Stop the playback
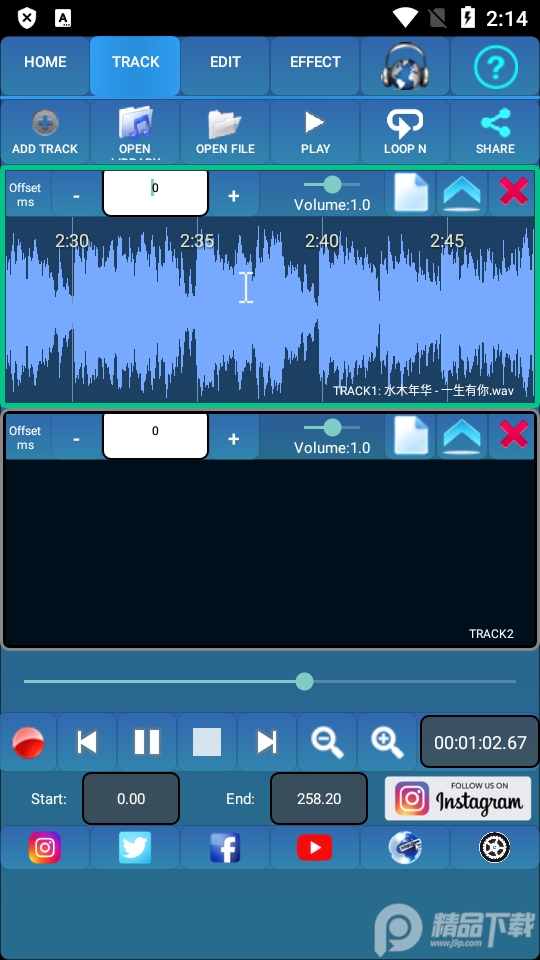The image size is (540, 960). [x=207, y=741]
